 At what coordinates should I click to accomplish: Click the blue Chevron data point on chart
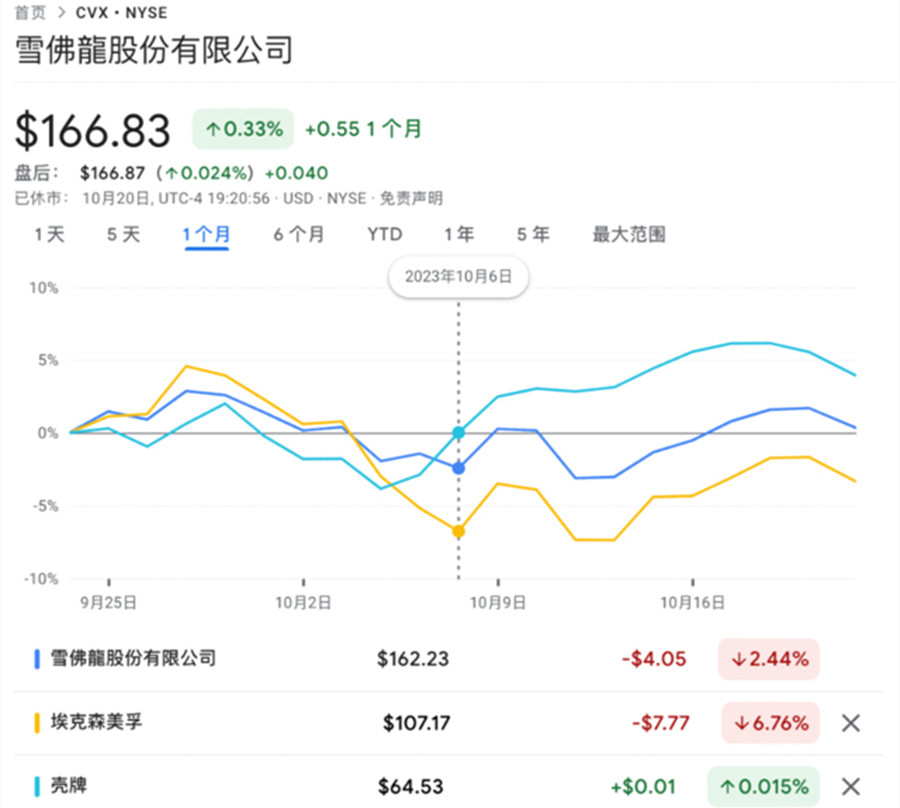pyautogui.click(x=459, y=468)
